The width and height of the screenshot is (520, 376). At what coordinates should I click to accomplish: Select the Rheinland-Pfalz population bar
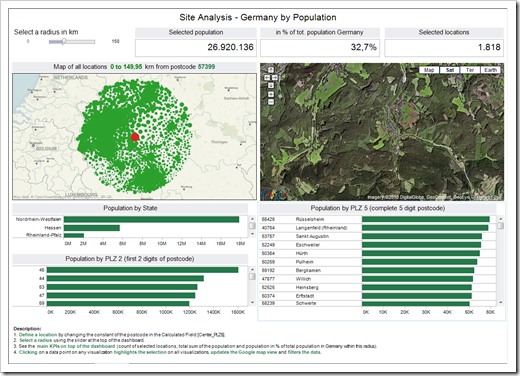74,235
